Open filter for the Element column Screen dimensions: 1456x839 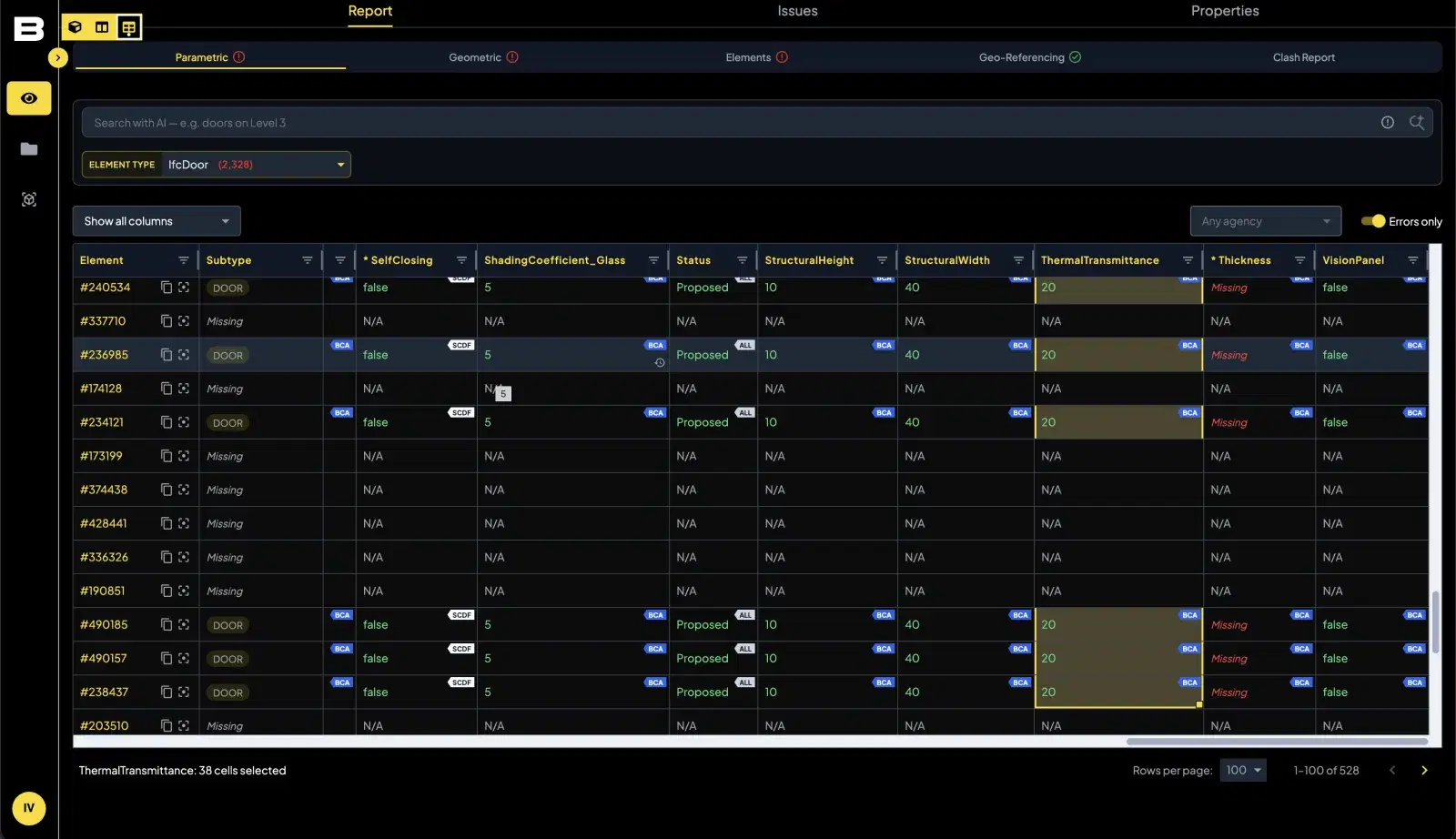click(184, 260)
